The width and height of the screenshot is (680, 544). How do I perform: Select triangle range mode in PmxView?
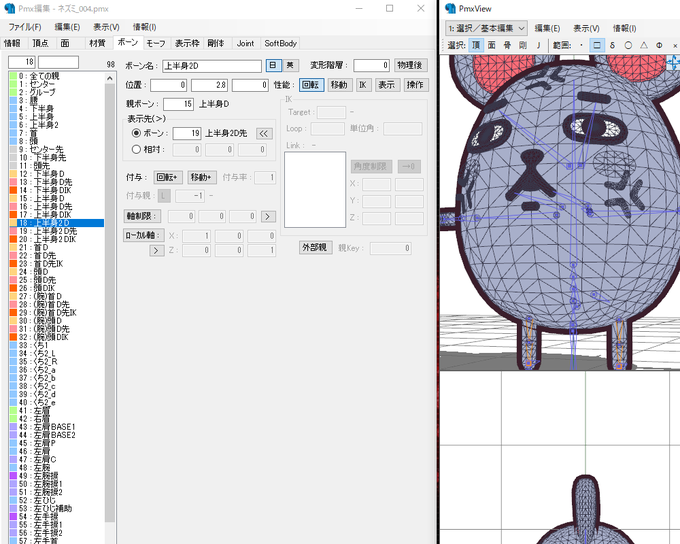[644, 45]
